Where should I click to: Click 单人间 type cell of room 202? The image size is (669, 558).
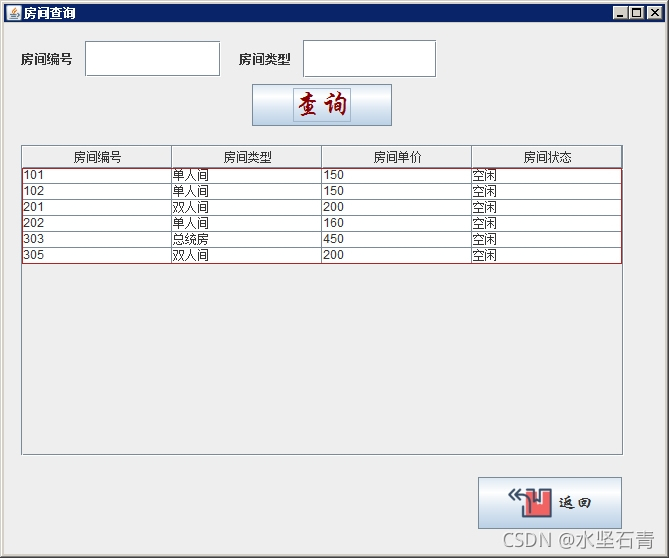pos(247,224)
